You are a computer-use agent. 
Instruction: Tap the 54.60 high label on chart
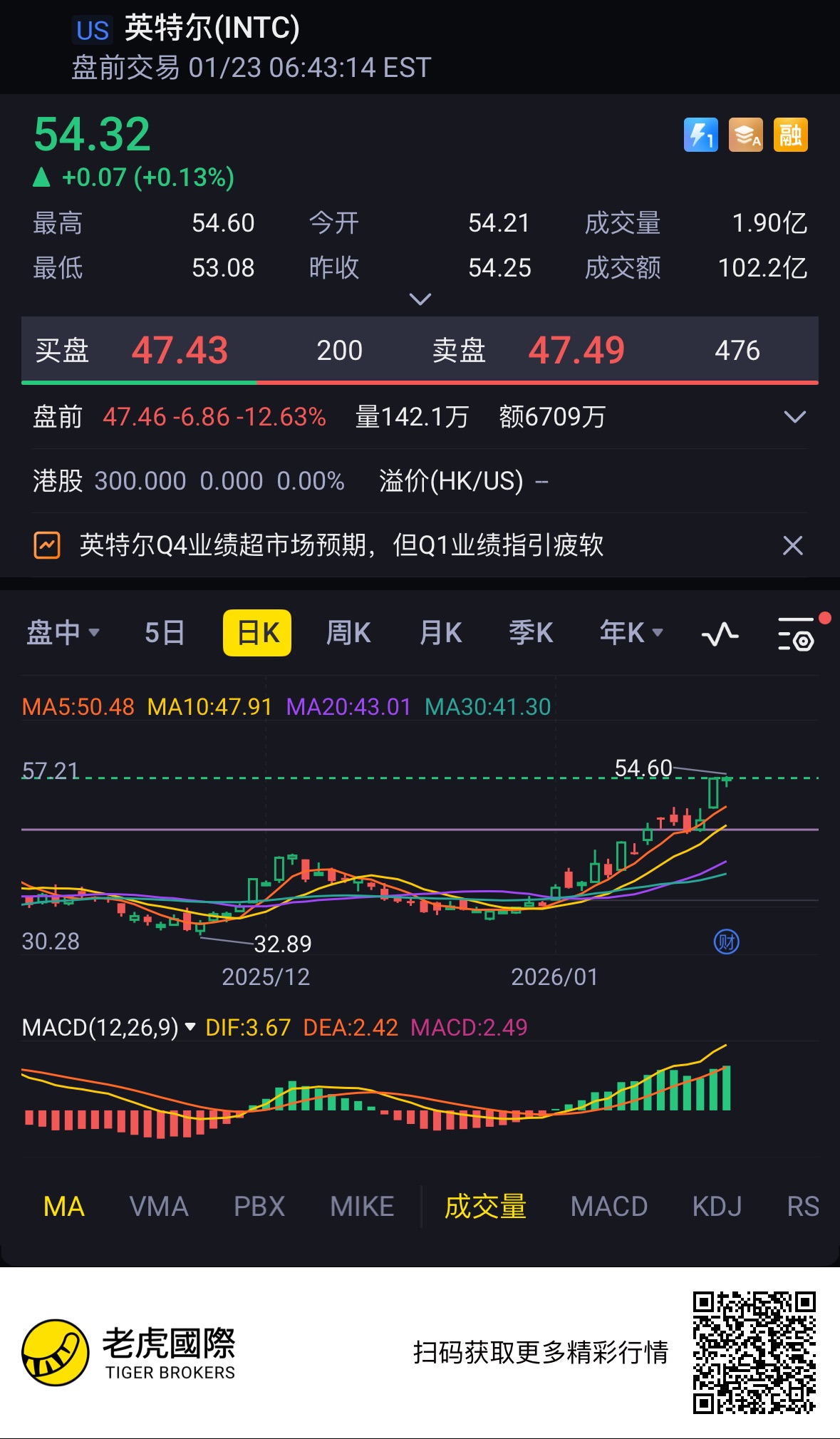tap(643, 768)
